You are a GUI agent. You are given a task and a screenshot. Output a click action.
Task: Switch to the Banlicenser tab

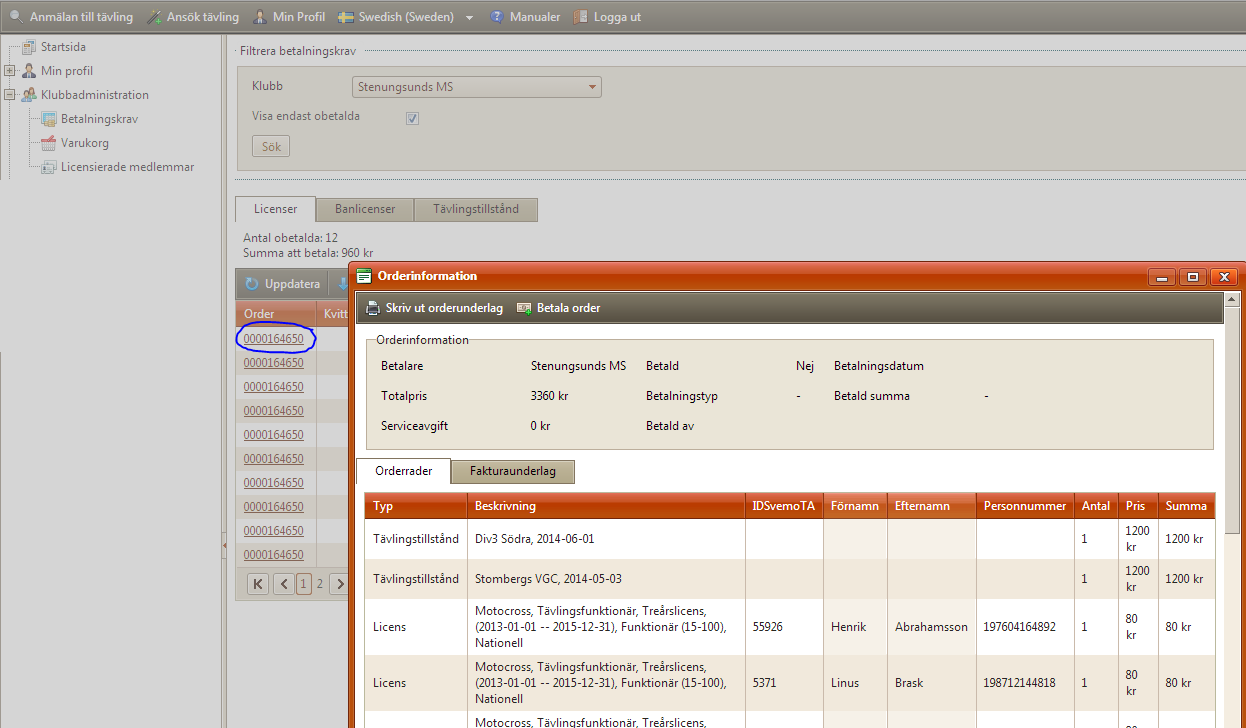point(365,209)
